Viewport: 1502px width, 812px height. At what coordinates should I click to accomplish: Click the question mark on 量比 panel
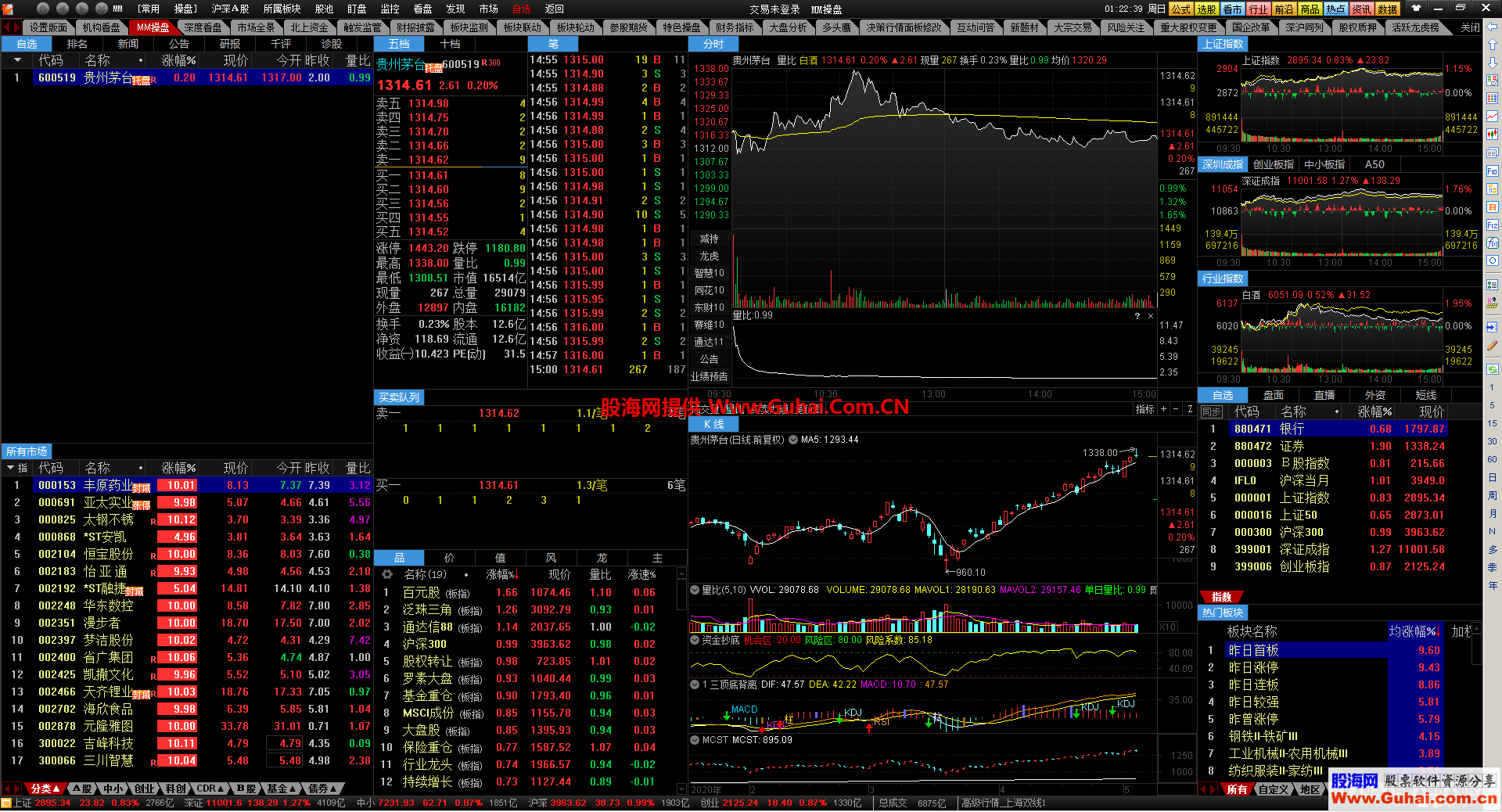(x=1137, y=316)
